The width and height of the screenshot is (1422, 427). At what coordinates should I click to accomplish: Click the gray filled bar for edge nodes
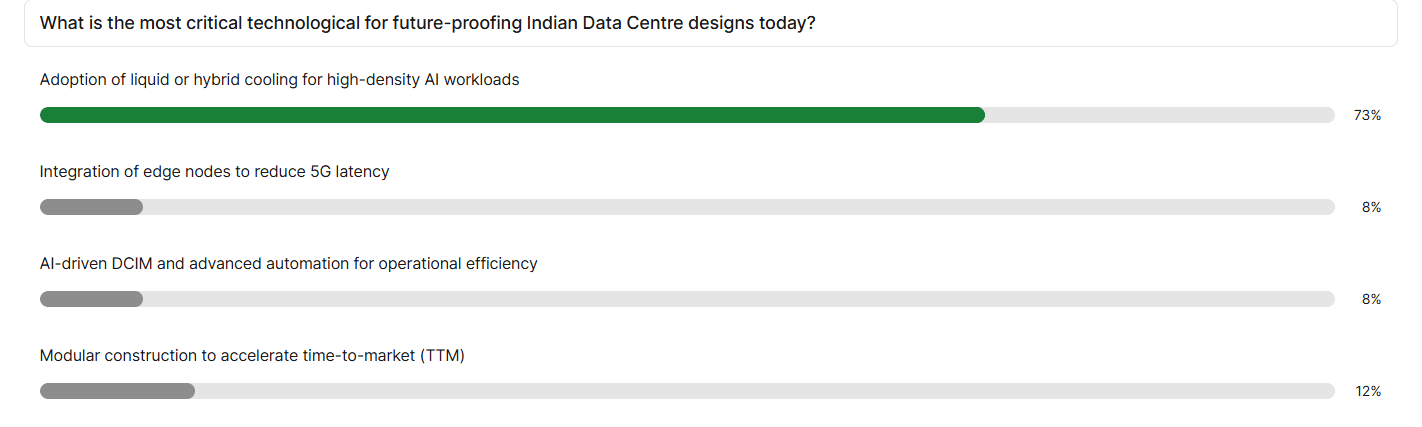tap(91, 207)
